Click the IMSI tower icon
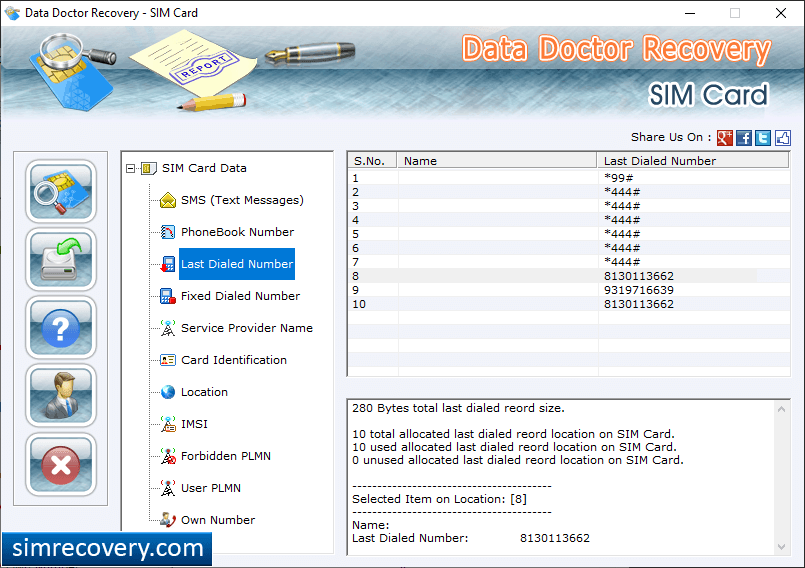 [x=168, y=424]
